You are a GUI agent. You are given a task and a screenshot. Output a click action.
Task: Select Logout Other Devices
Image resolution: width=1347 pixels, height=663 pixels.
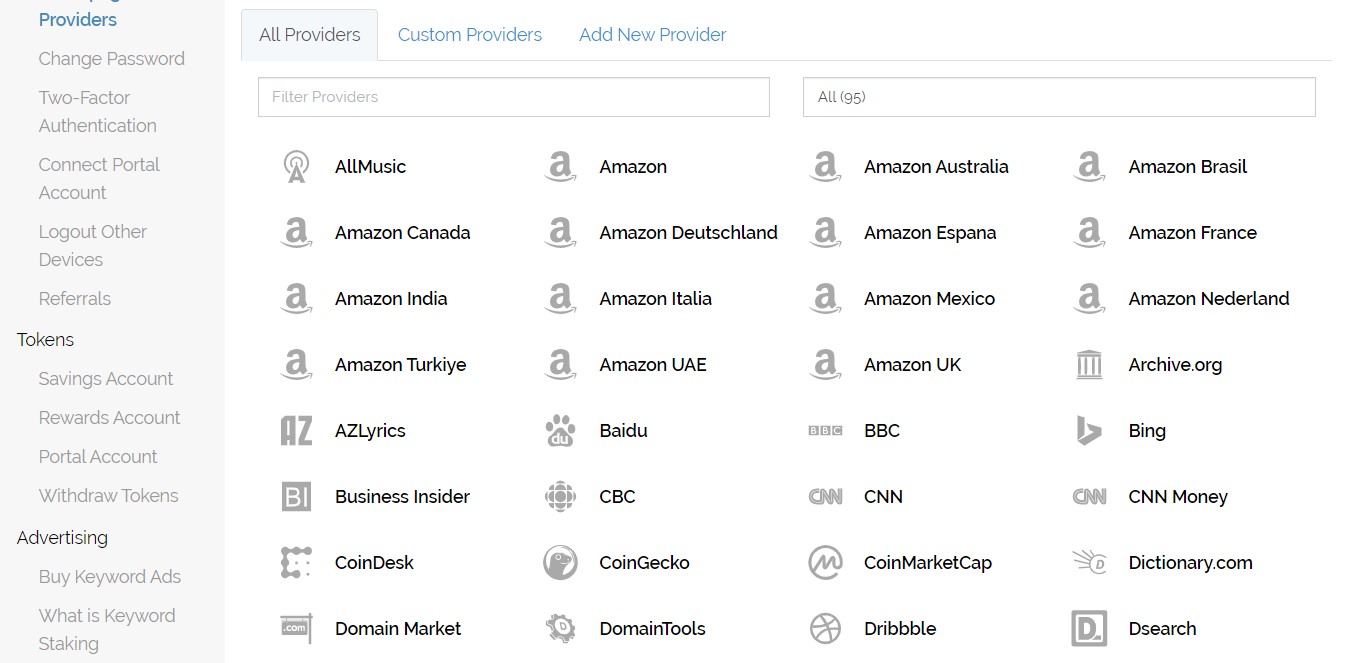coord(93,246)
